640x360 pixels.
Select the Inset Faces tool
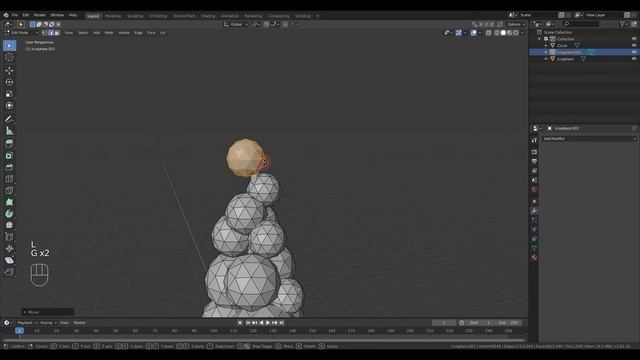coord(9,156)
